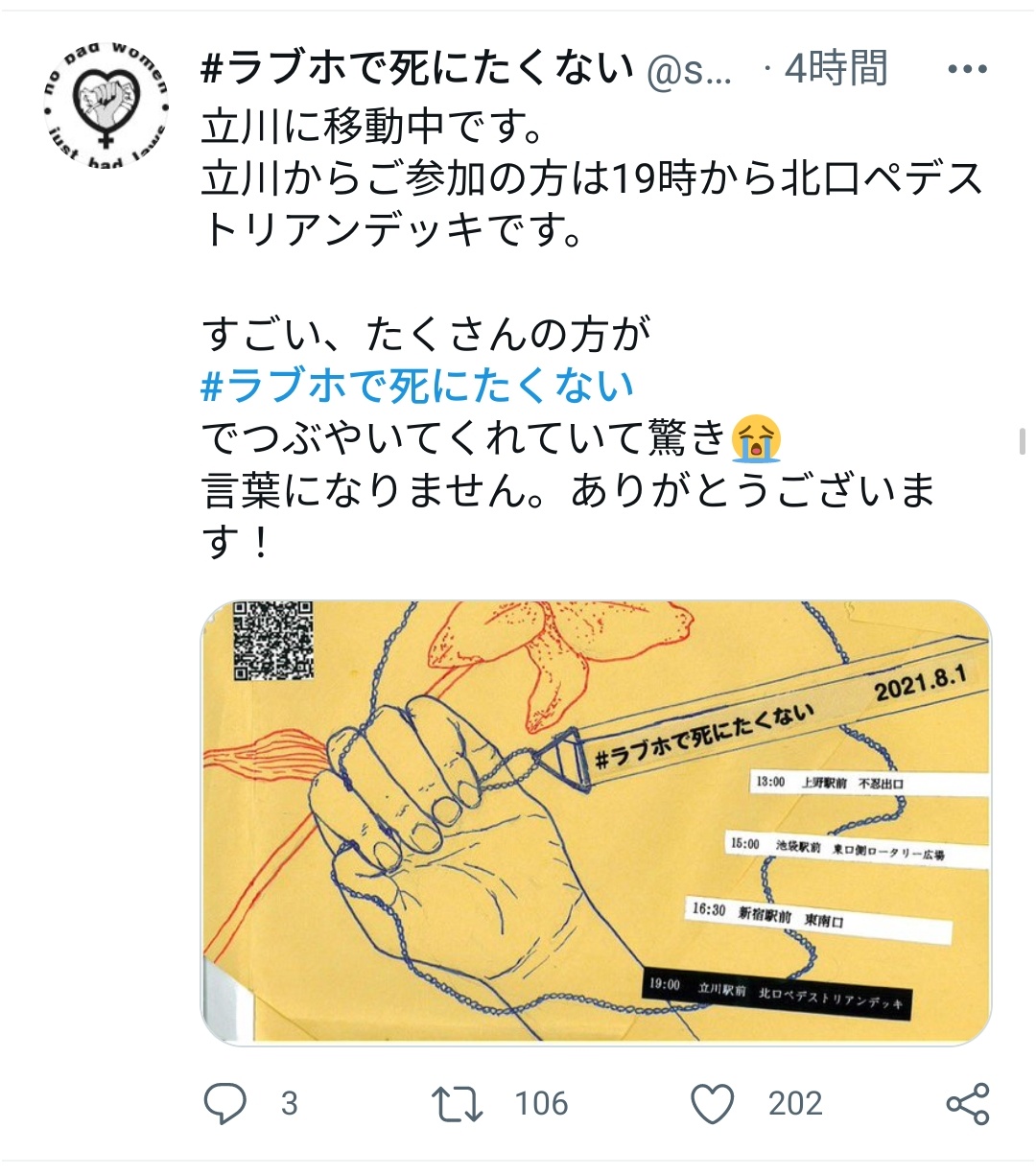Tap the crying face emoji in tweet
1036x1175 pixels.
click(x=756, y=438)
